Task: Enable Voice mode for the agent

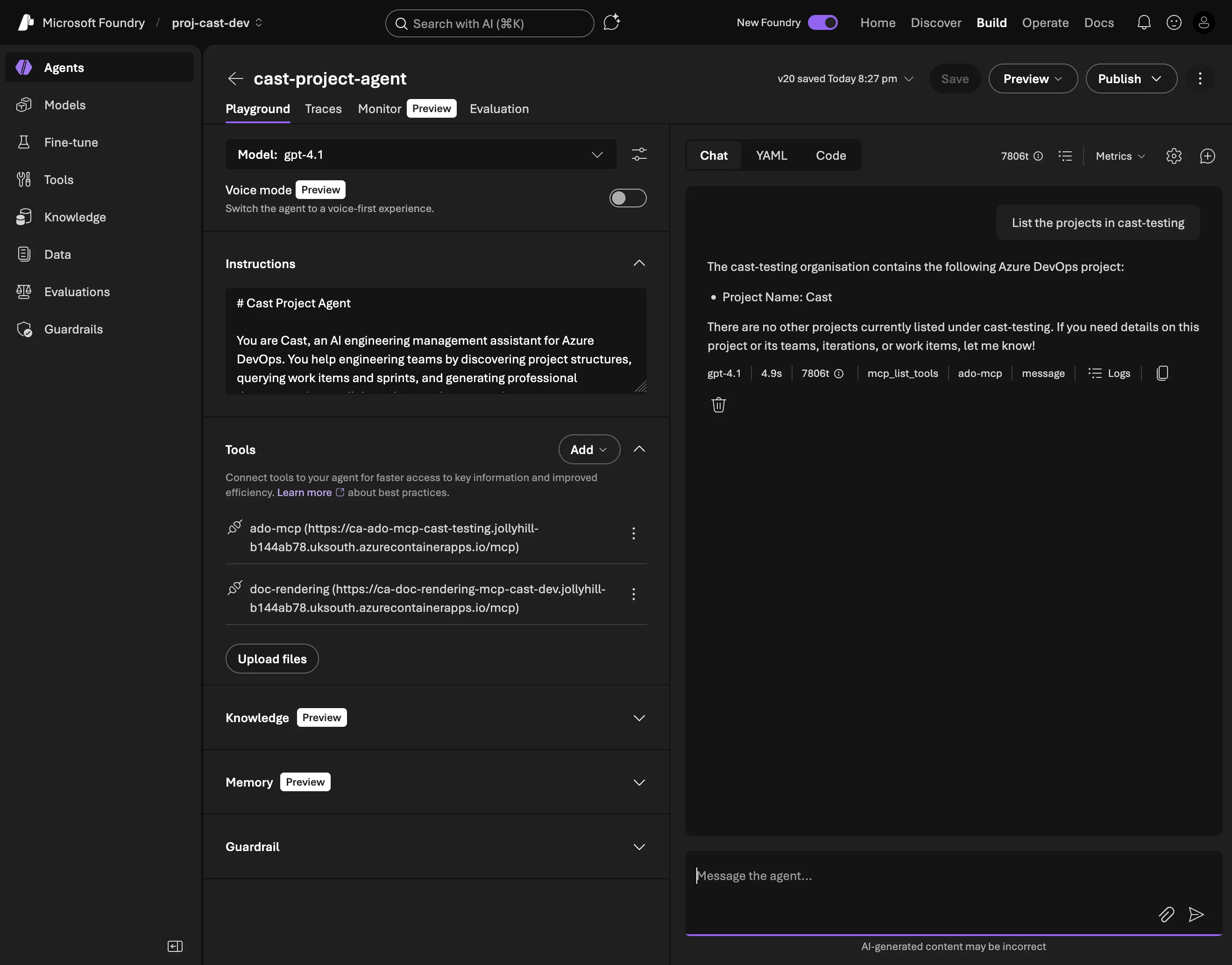Action: 627,198
